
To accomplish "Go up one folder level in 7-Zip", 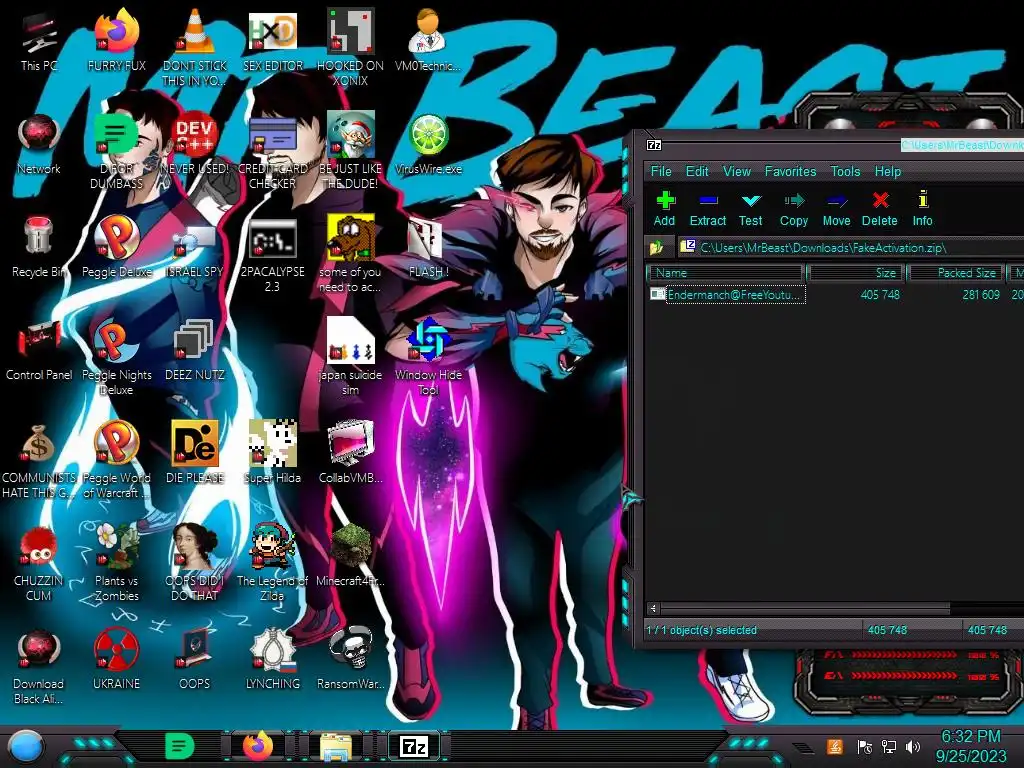I will (657, 248).
